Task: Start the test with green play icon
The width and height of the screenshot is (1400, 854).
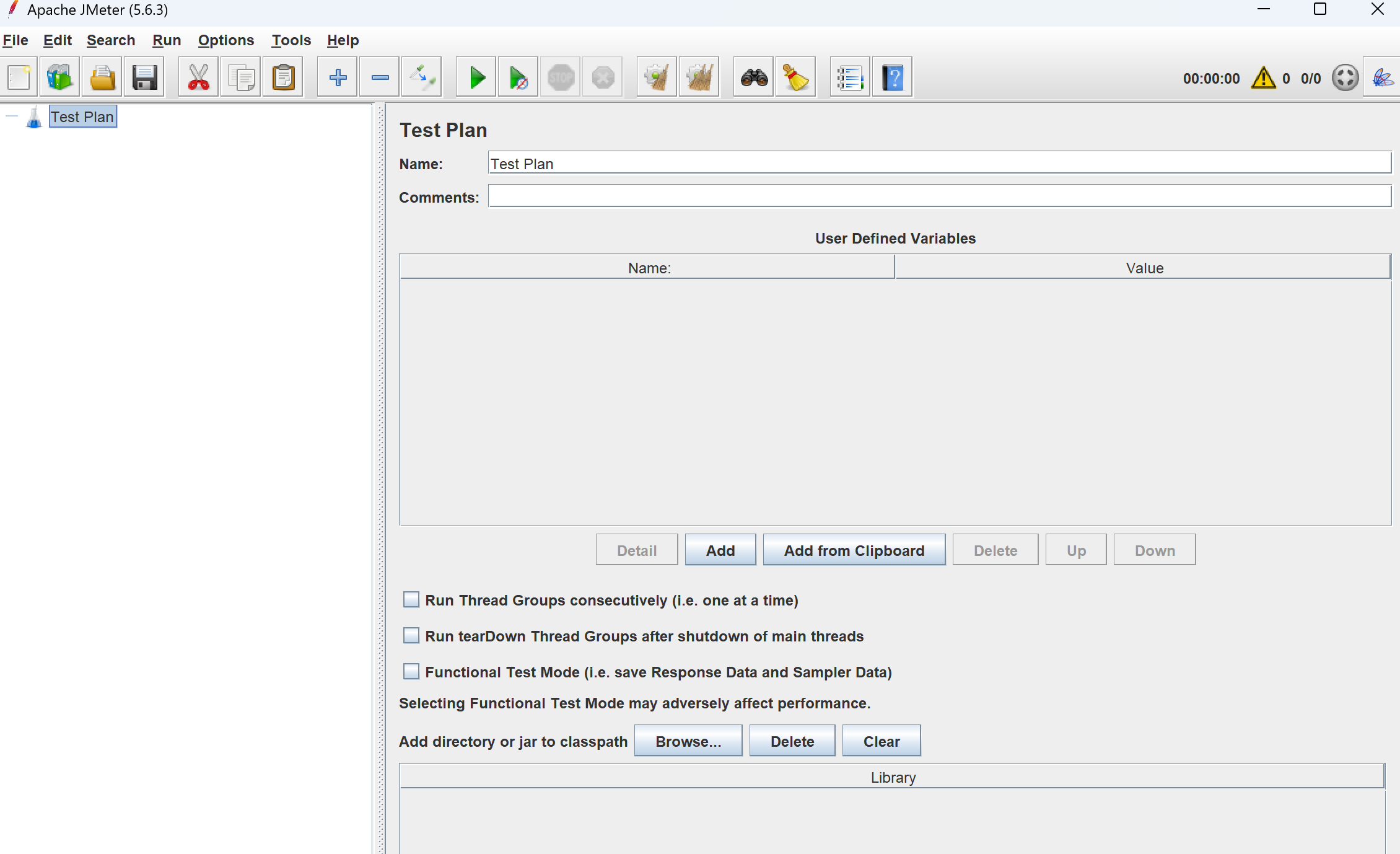Action: (476, 77)
